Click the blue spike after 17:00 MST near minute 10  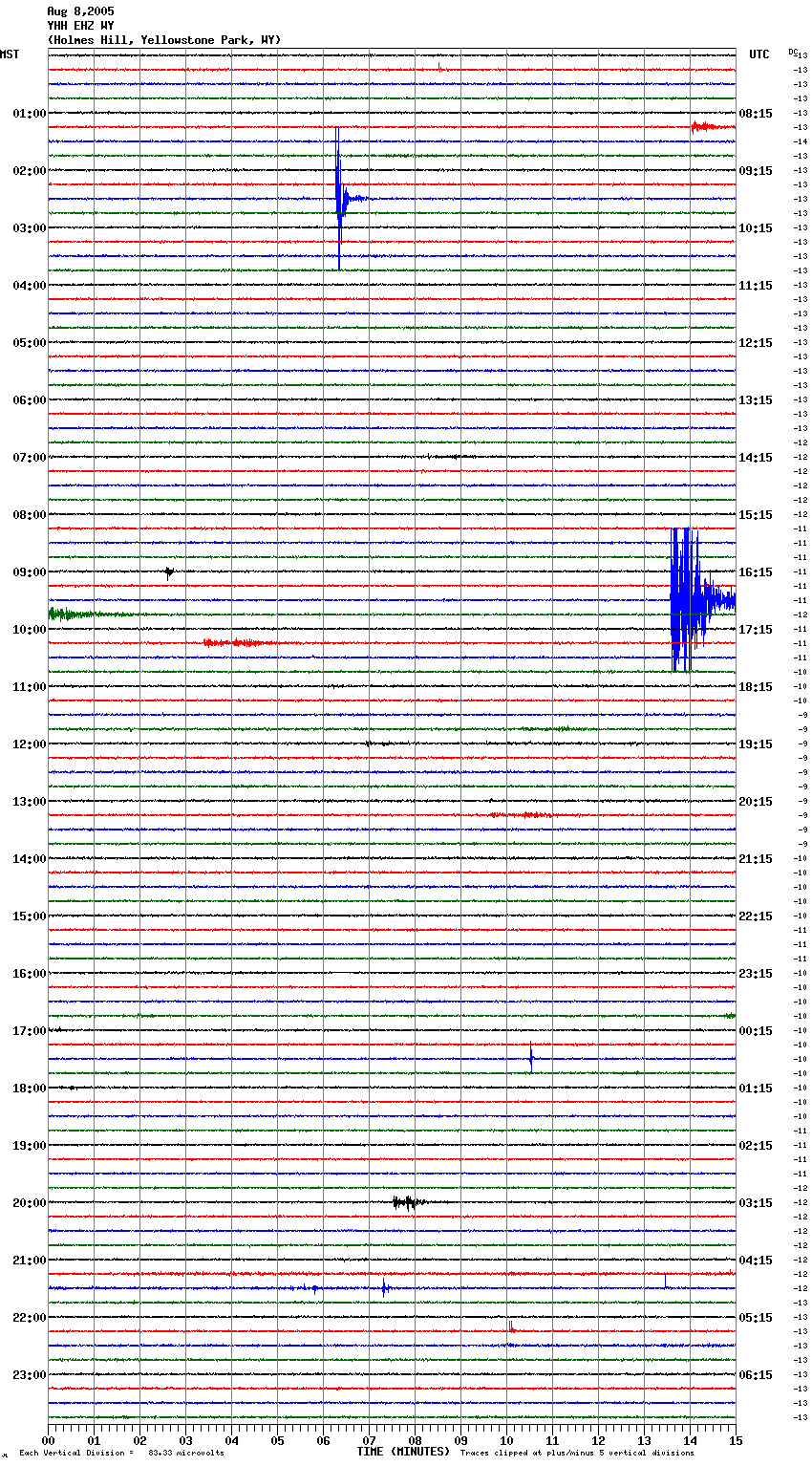click(x=531, y=1057)
